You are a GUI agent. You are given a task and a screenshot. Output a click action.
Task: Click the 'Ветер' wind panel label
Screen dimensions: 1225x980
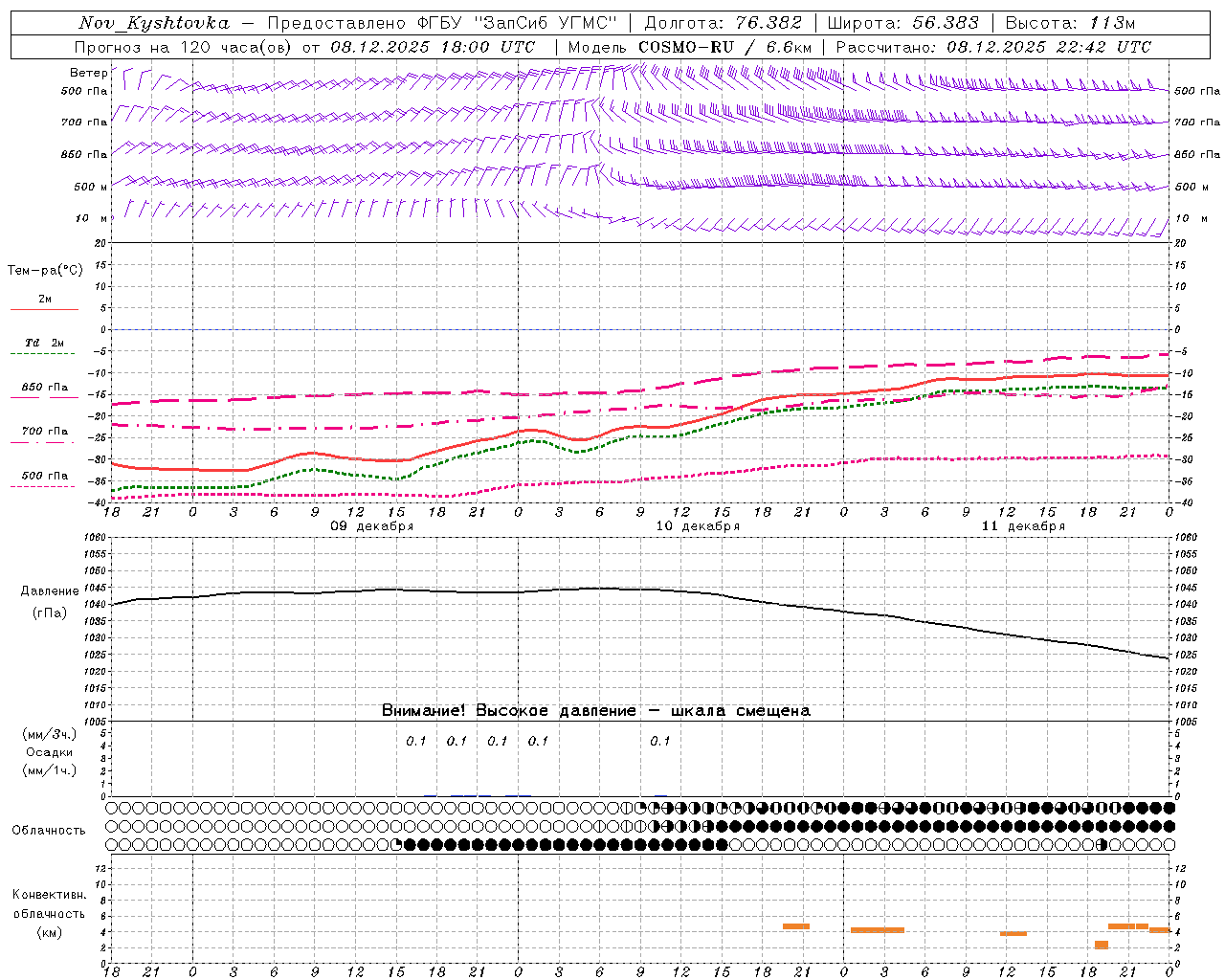pos(89,73)
